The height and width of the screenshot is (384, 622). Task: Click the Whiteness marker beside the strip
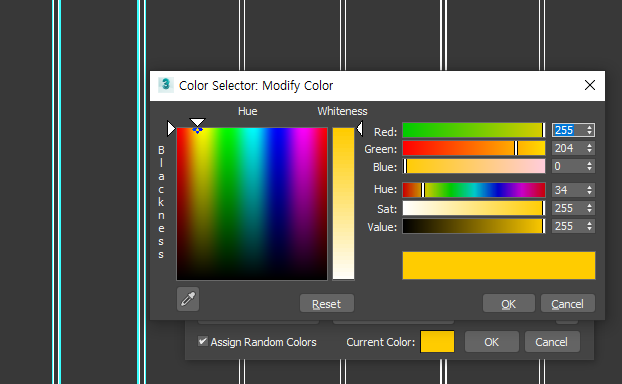click(359, 129)
